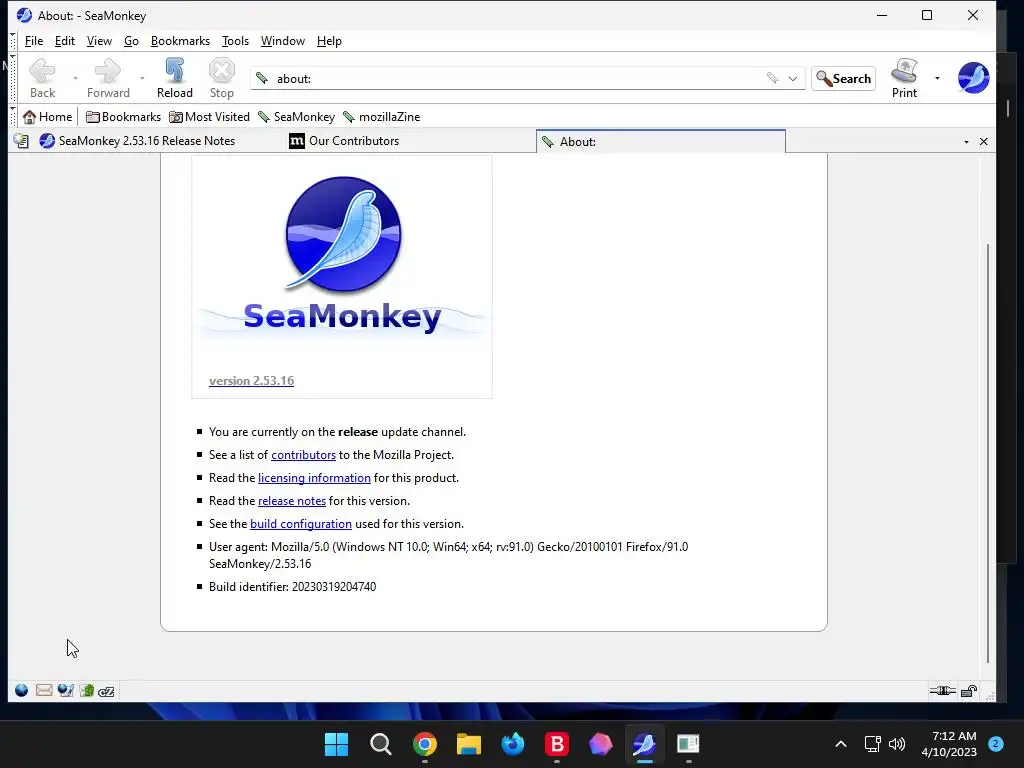Viewport: 1024px width, 768px height.
Task: Click the Stop loading button
Action: click(221, 78)
